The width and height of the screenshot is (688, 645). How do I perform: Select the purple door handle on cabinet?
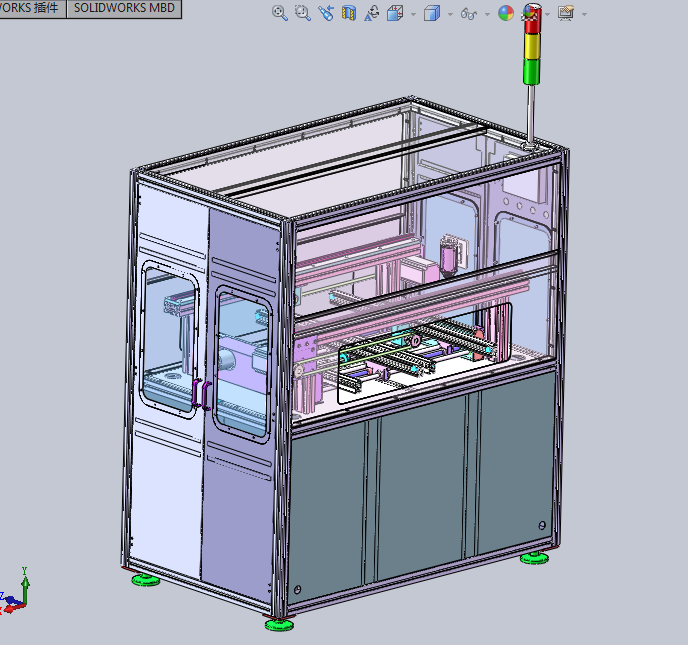(x=201, y=394)
